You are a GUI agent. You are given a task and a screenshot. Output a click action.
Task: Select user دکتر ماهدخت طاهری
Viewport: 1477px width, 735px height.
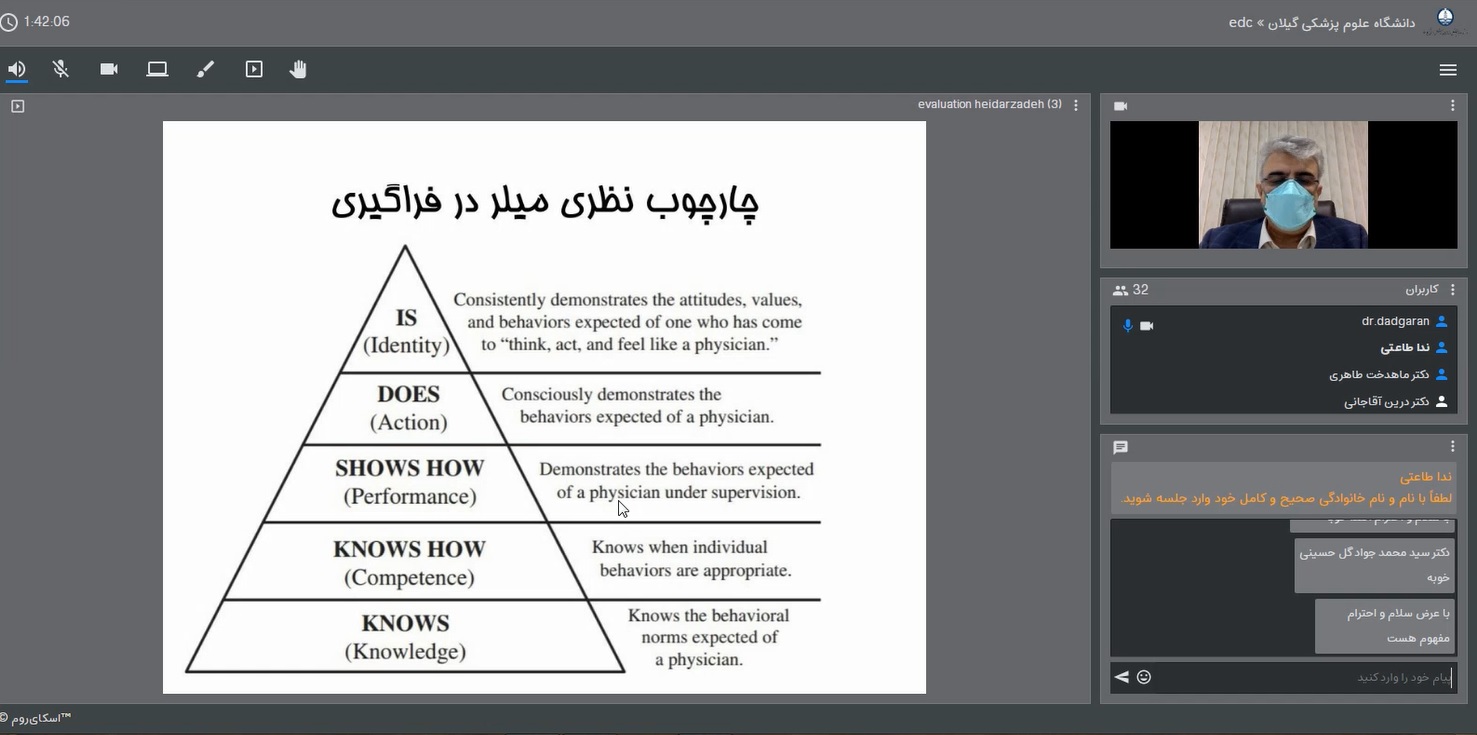point(1378,375)
